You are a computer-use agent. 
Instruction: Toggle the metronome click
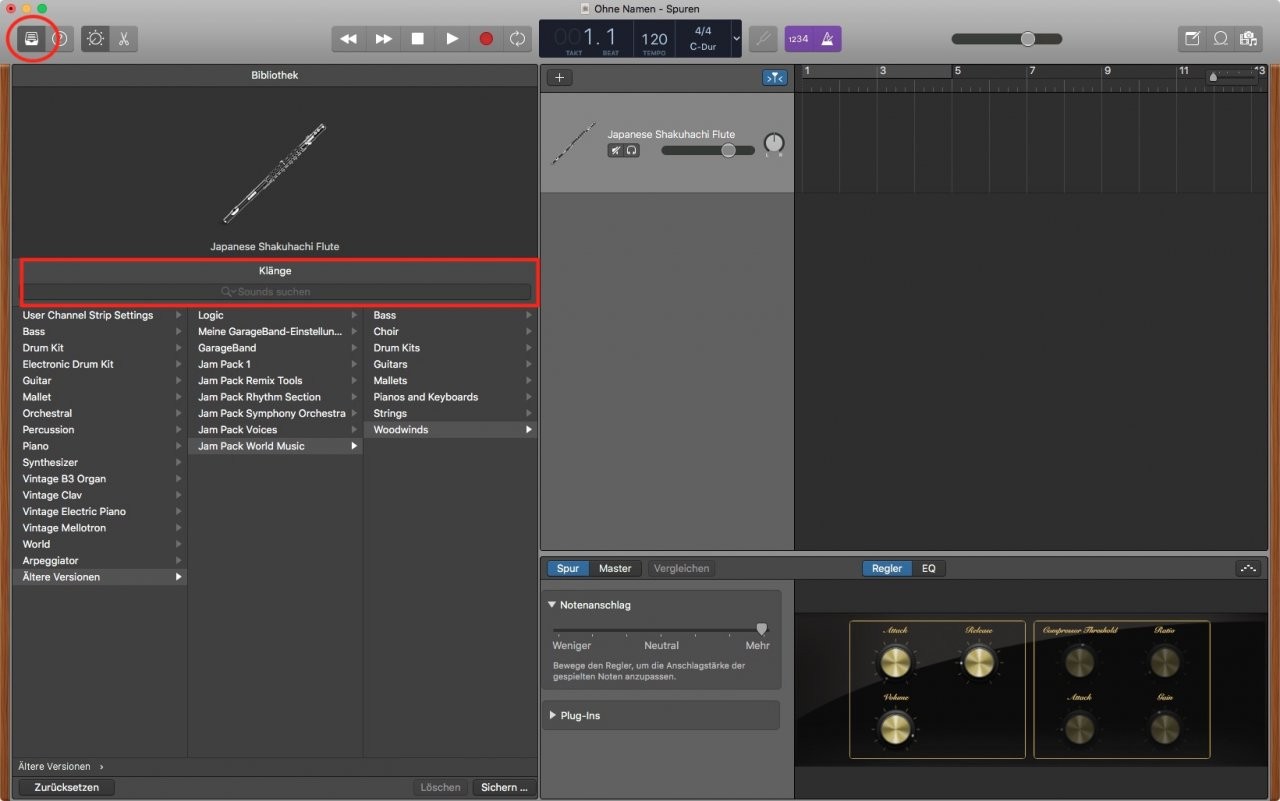tap(828, 39)
